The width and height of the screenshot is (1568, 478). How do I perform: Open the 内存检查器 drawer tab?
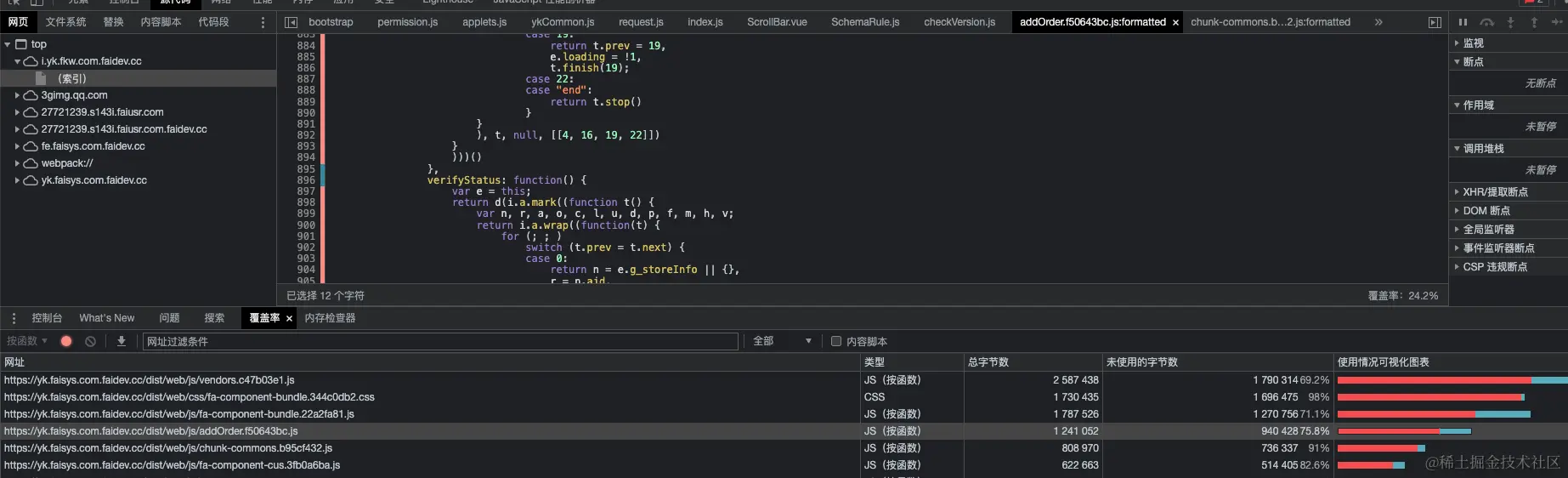330,318
